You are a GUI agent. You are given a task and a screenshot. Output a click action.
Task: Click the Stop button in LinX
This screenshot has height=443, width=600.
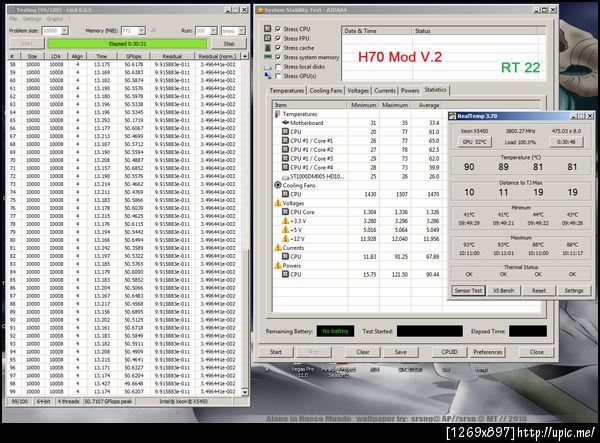click(x=228, y=44)
